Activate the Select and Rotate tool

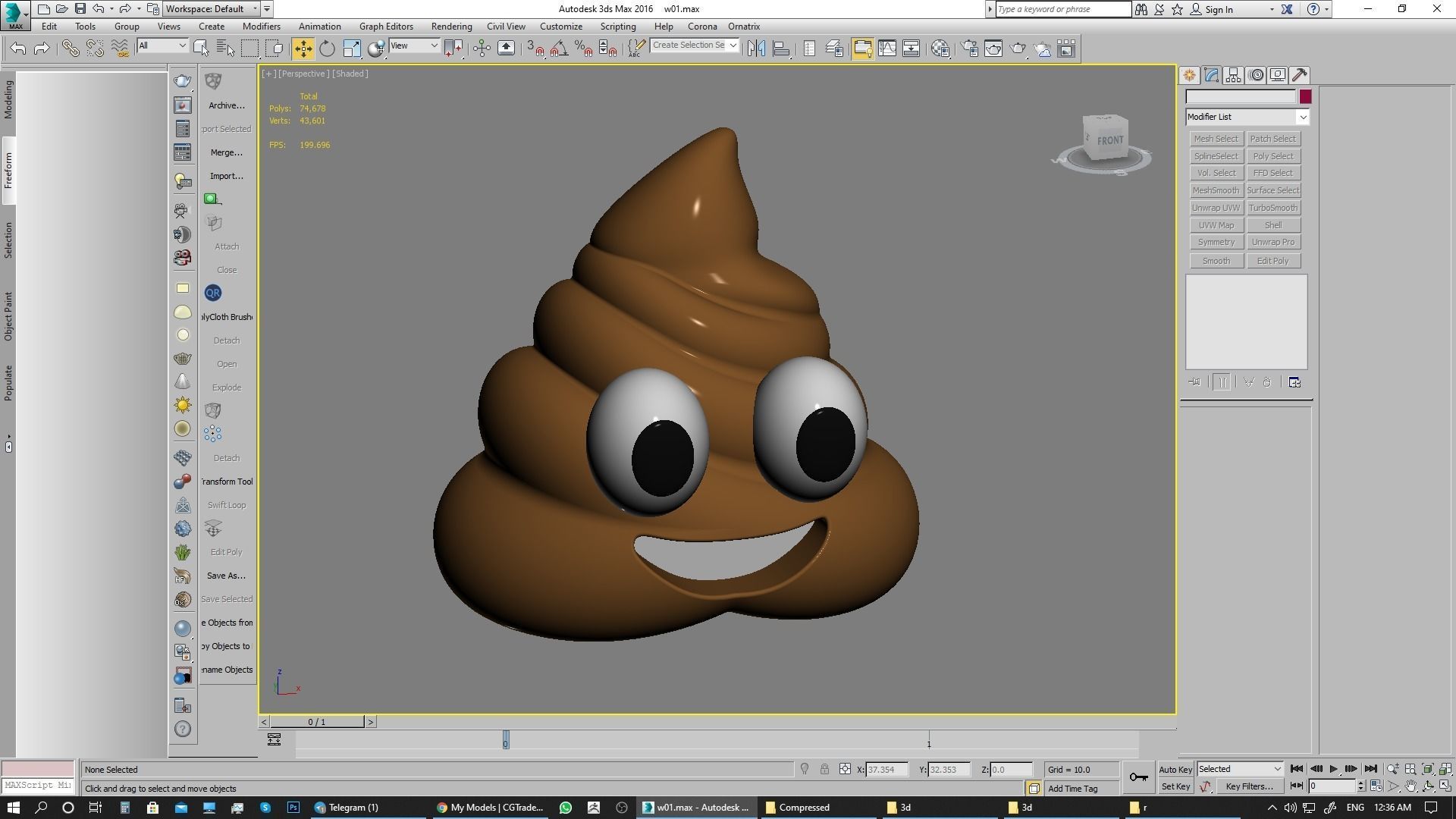[327, 49]
